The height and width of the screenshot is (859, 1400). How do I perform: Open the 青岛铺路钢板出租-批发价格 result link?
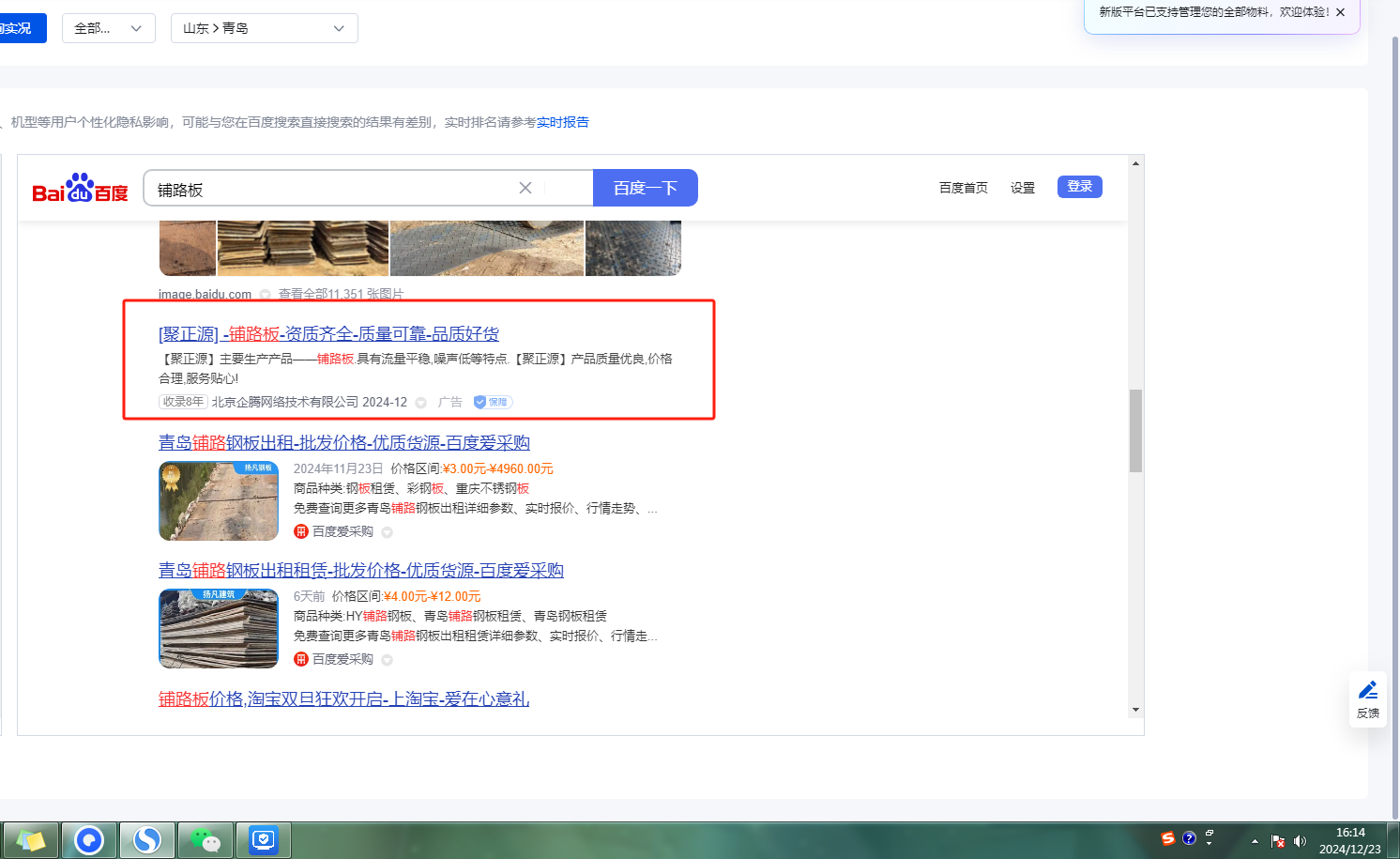pyautogui.click(x=344, y=443)
